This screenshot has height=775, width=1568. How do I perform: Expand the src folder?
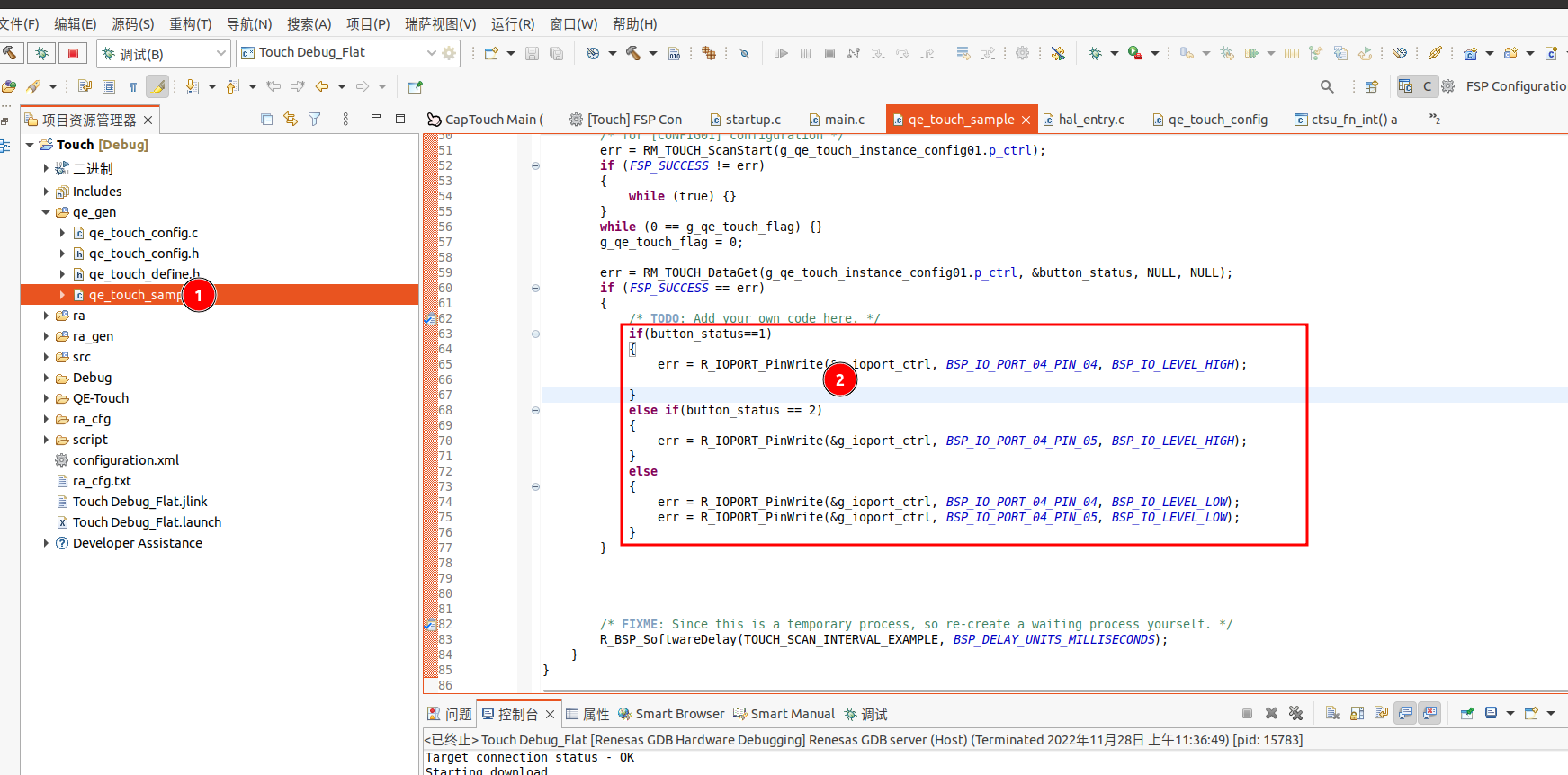click(46, 357)
